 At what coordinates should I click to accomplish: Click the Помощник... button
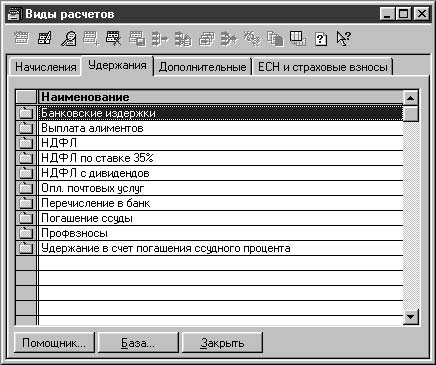pyautogui.click(x=54, y=342)
